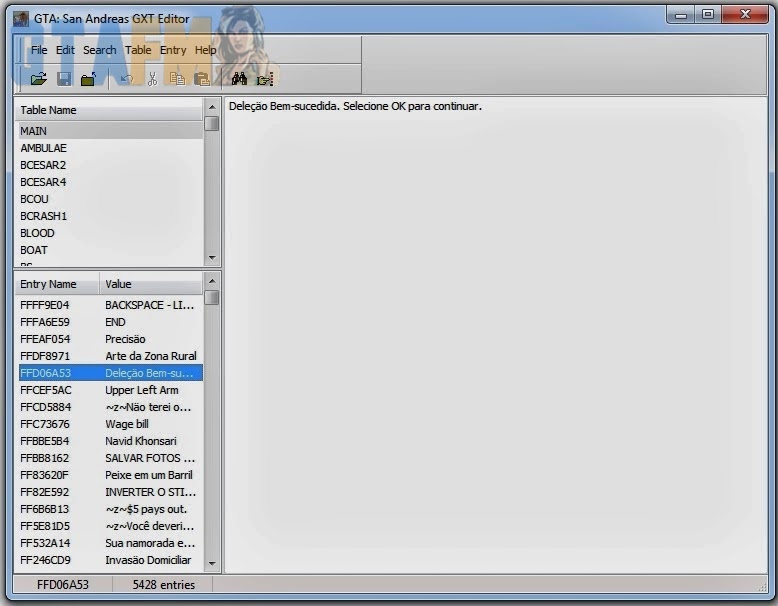Select entry FF532A14
This screenshot has height=606, width=778.
110,543
